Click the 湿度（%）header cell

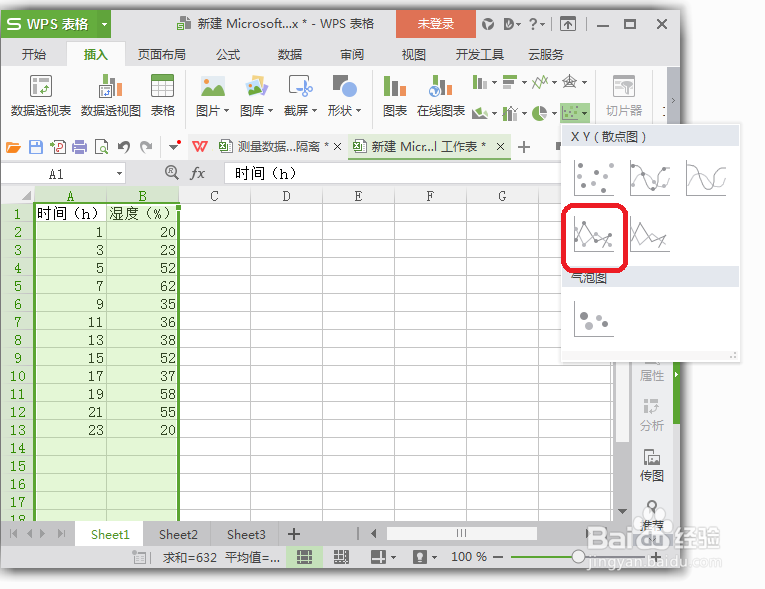tap(142, 213)
